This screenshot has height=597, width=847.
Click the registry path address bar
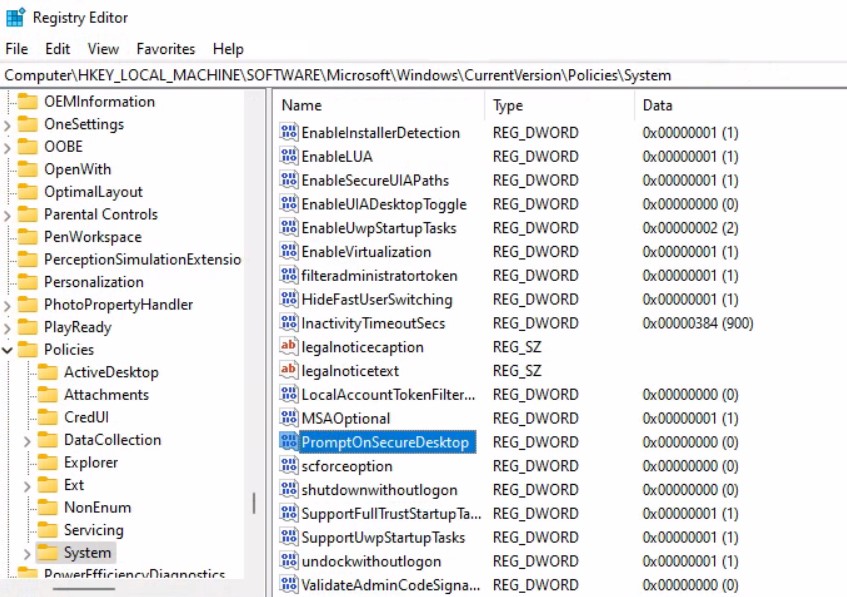point(424,75)
